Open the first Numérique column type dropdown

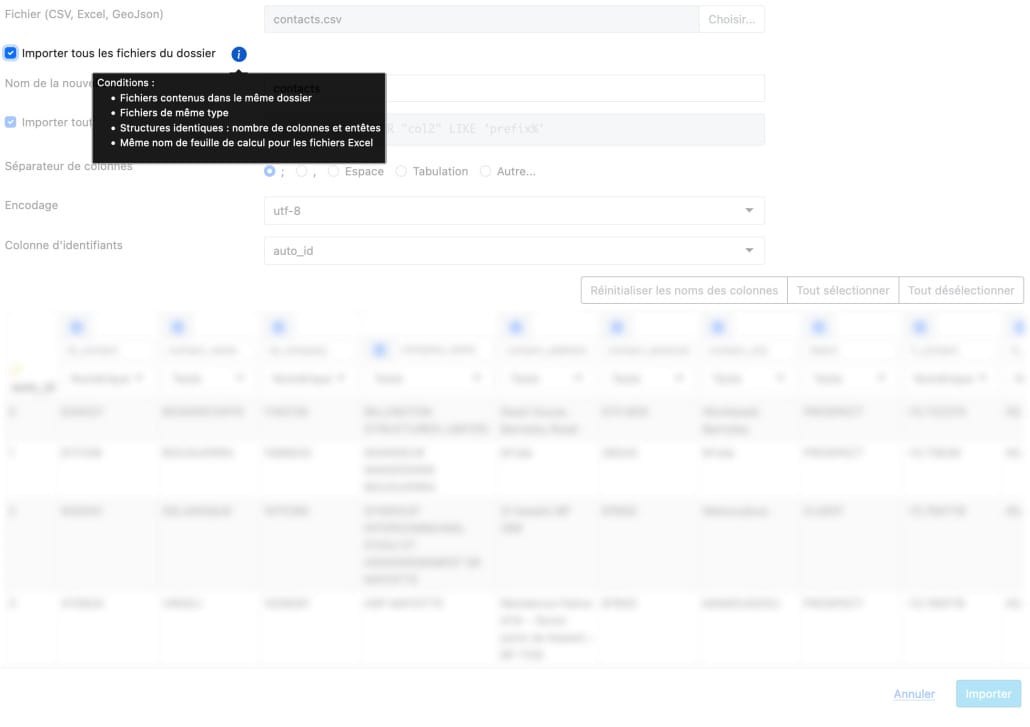[104, 379]
